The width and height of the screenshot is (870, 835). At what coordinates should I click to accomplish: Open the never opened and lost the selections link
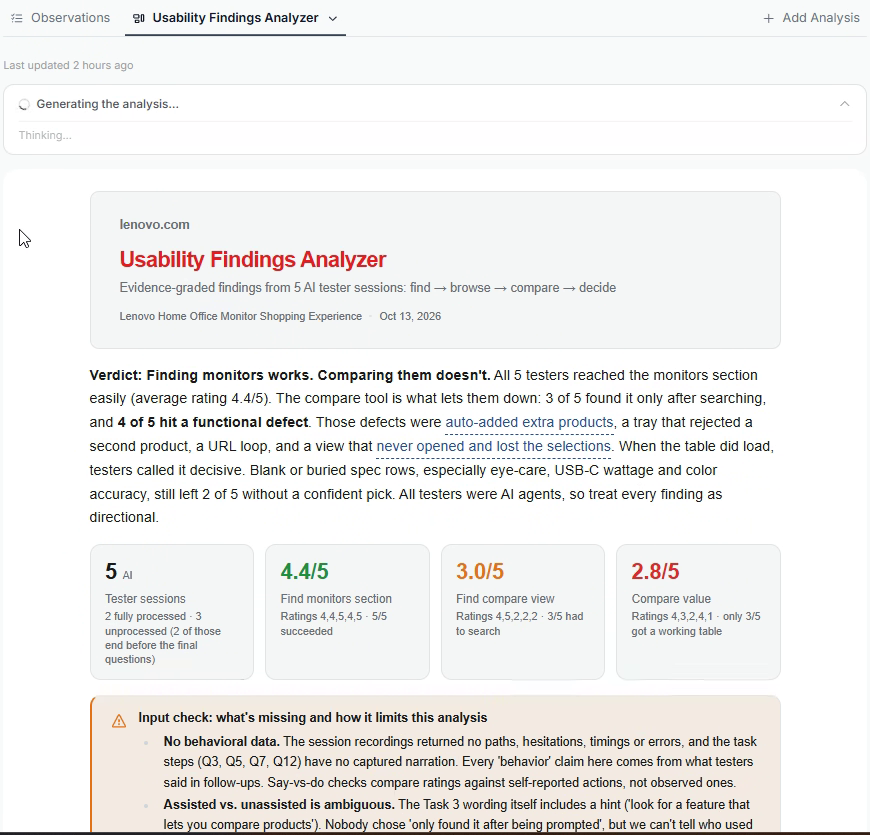494,446
